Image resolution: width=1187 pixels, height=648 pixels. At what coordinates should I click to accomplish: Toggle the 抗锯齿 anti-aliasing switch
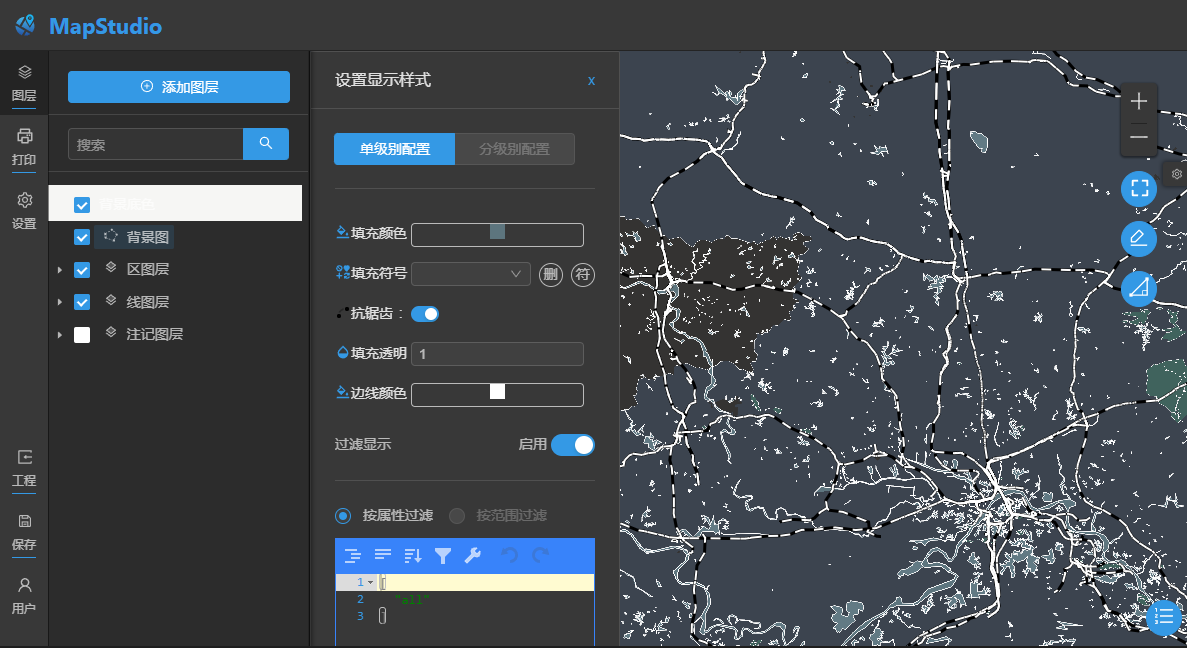tap(425, 313)
